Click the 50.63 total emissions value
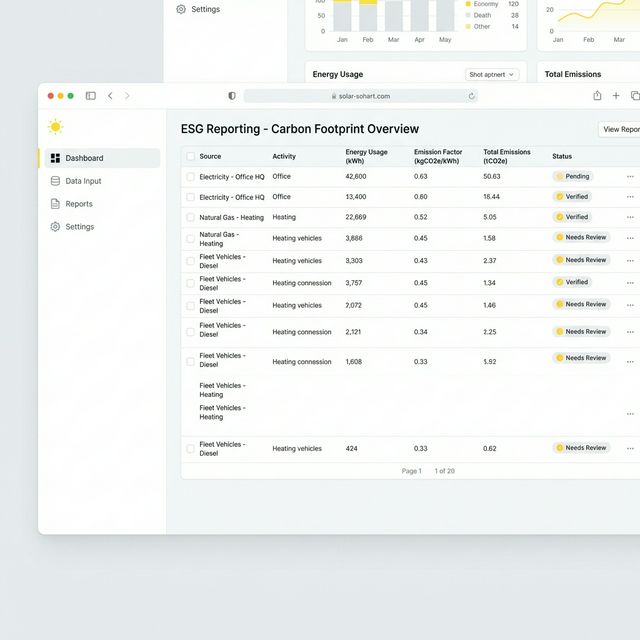640x640 pixels. [492, 176]
